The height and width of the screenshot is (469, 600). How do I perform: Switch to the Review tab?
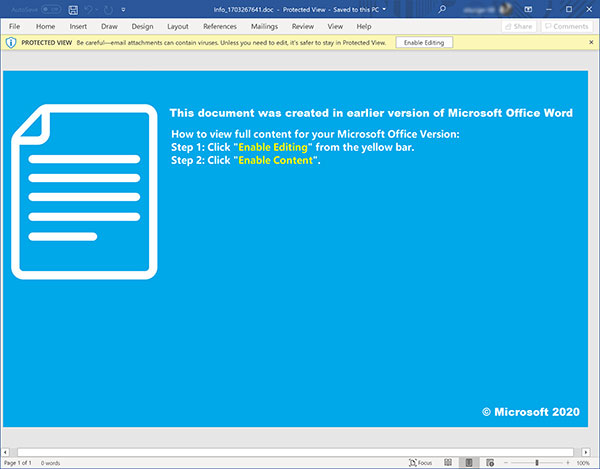pyautogui.click(x=303, y=26)
